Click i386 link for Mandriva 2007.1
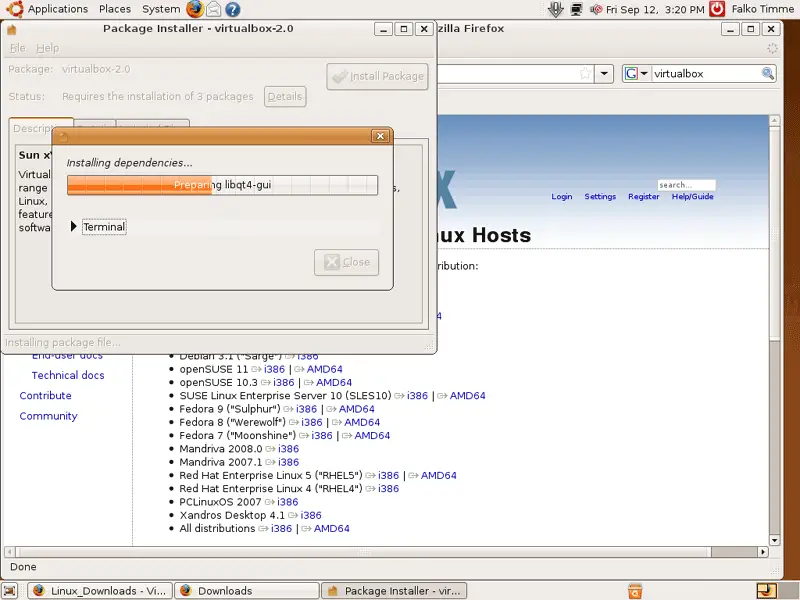Screen dimensions: 800x600 [x=288, y=462]
